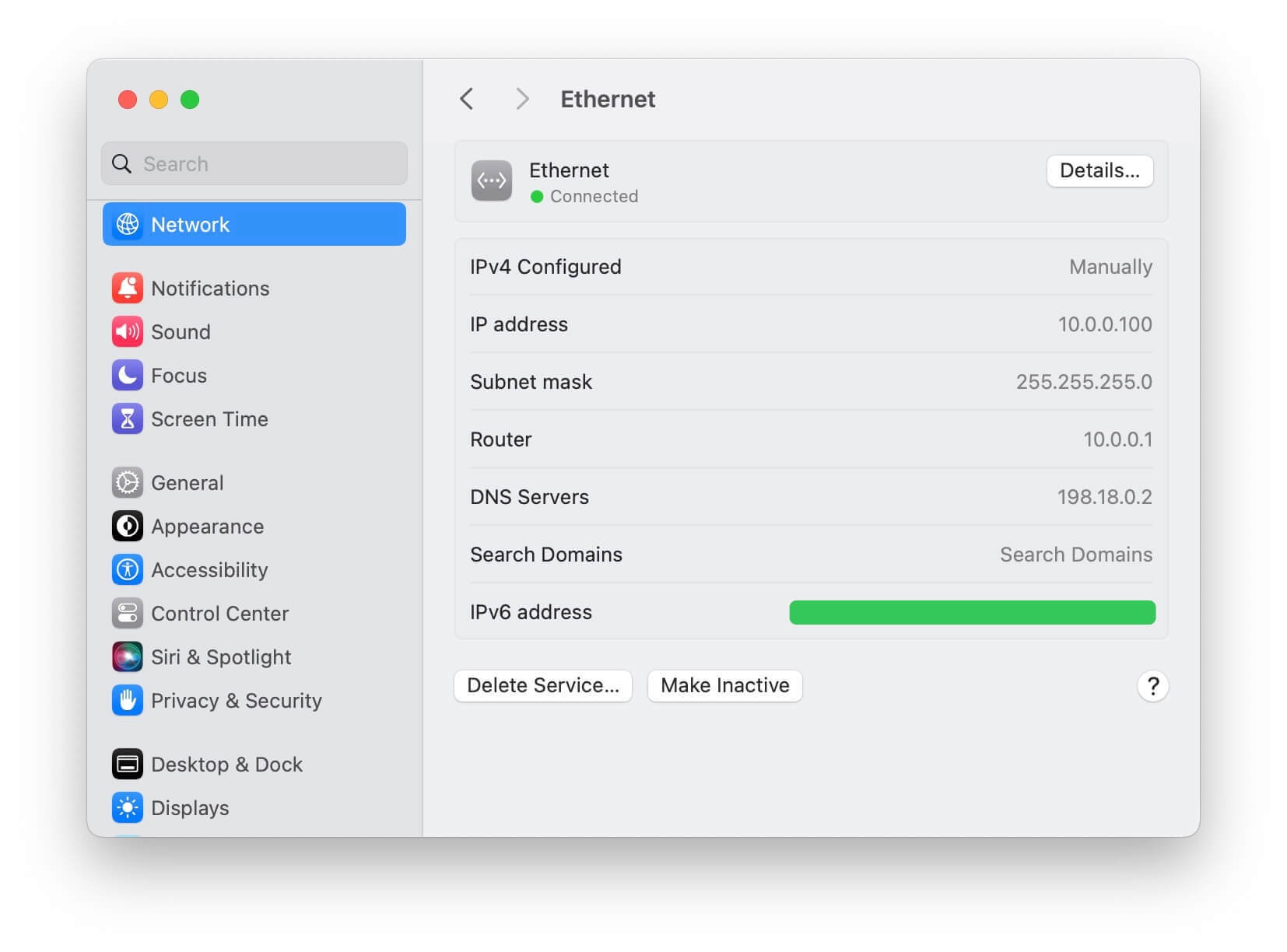Click the IP address label
Image resolution: width=1287 pixels, height=952 pixels.
(x=519, y=324)
